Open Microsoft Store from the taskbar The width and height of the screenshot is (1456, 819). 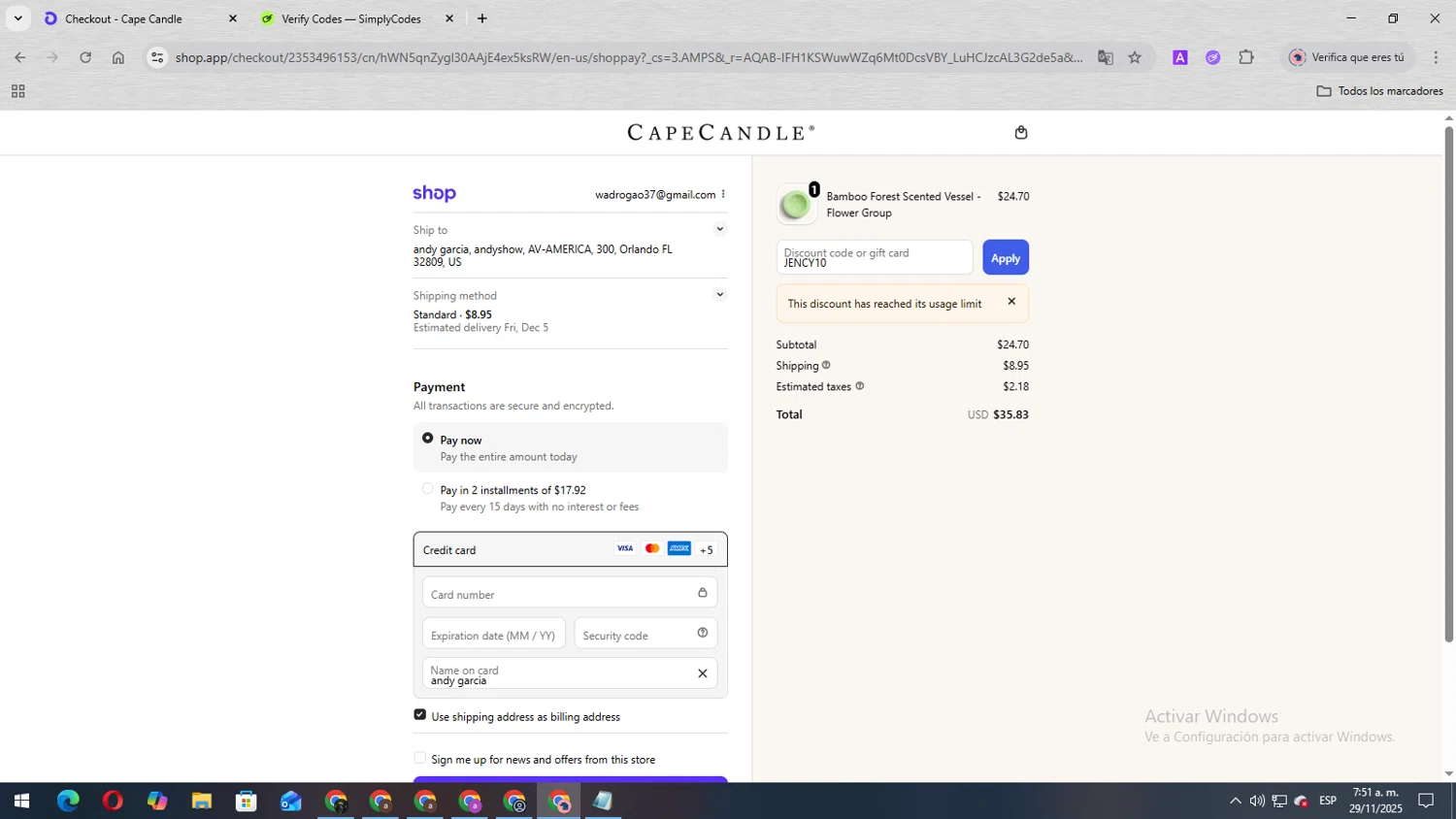click(247, 802)
